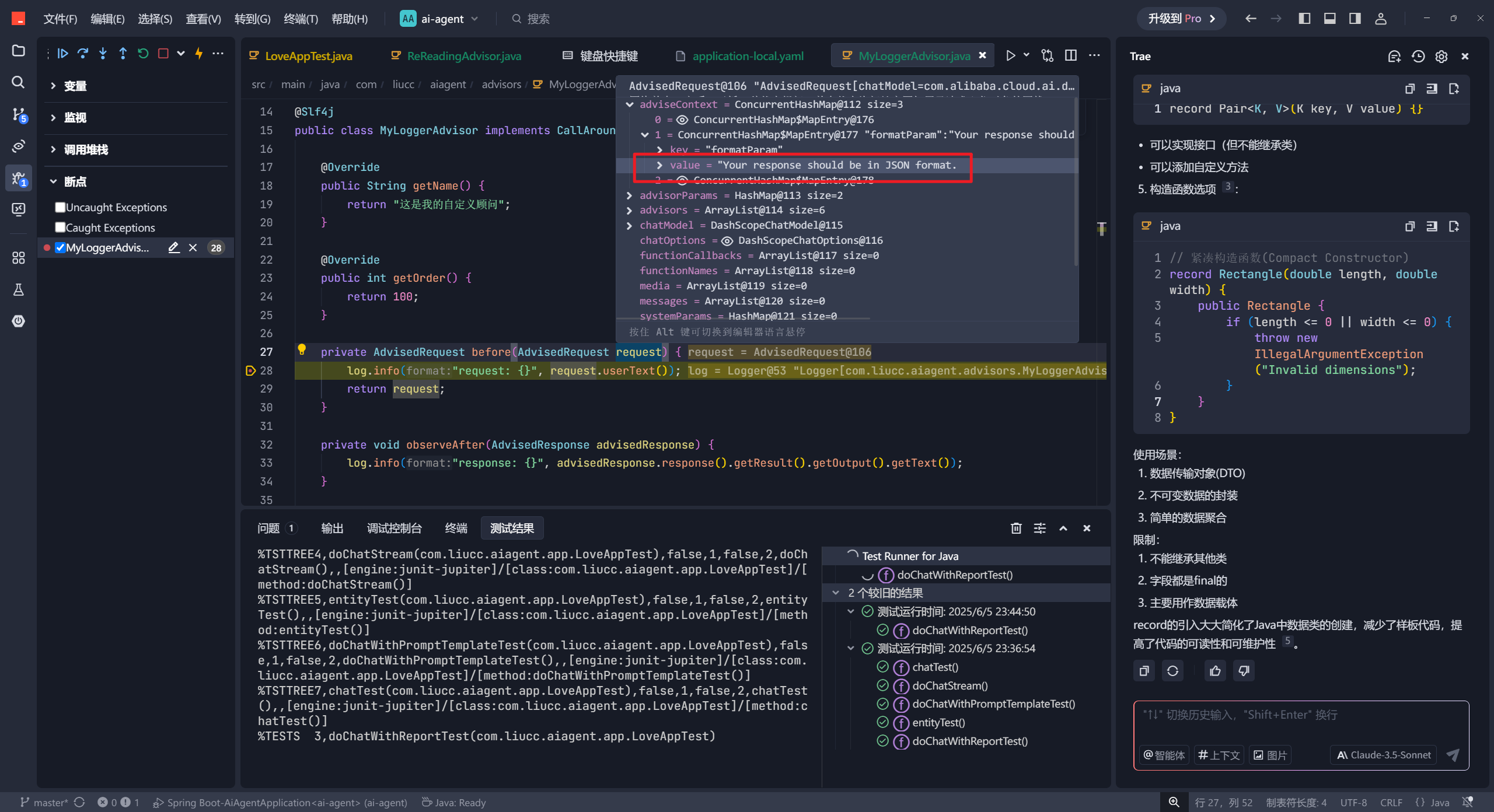Click the Step Over debug icon
The height and width of the screenshot is (812, 1494).
click(83, 54)
